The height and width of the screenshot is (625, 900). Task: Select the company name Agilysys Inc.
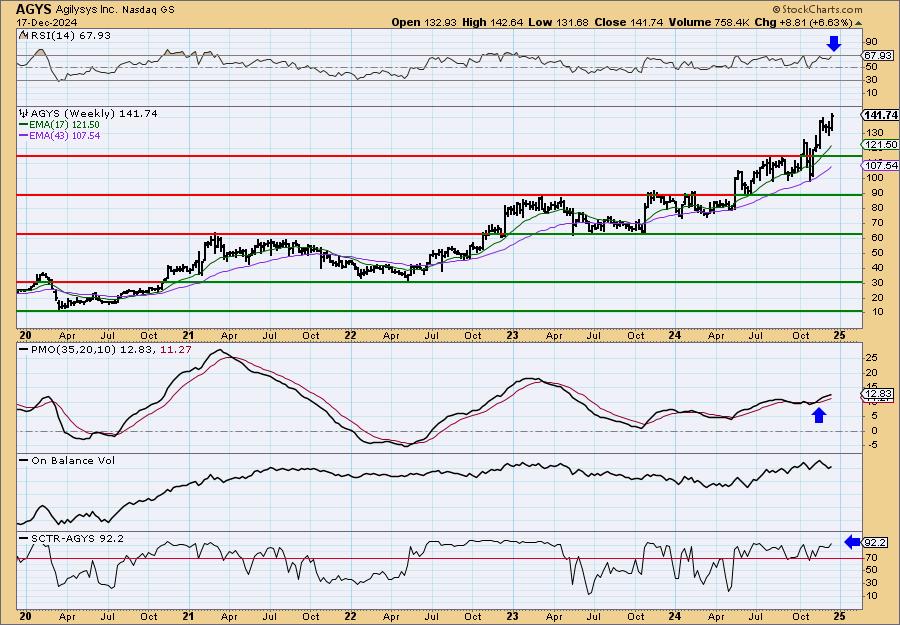point(87,10)
